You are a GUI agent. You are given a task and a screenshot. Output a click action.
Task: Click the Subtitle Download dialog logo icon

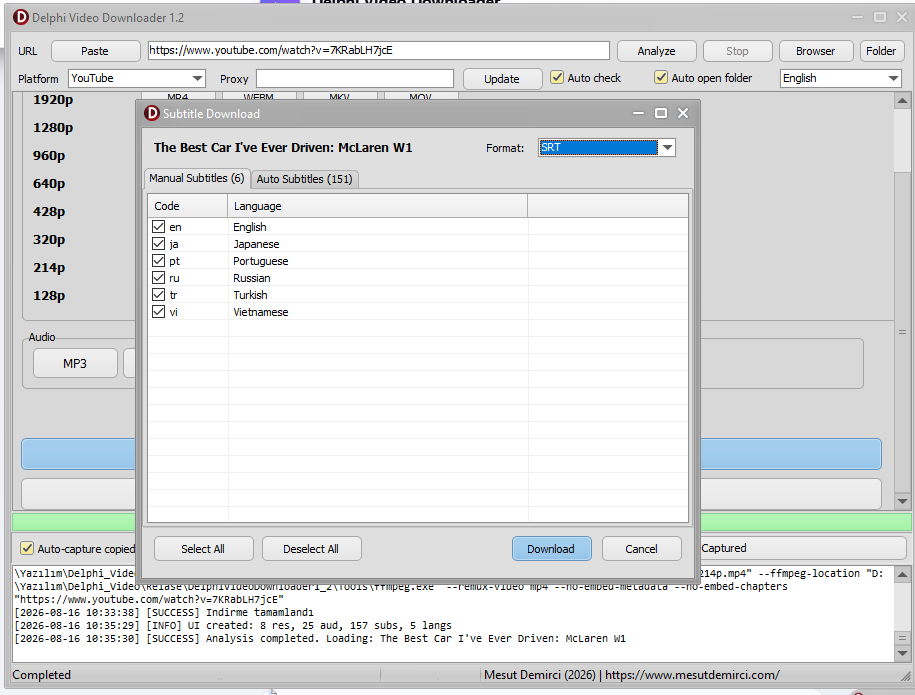pos(152,113)
